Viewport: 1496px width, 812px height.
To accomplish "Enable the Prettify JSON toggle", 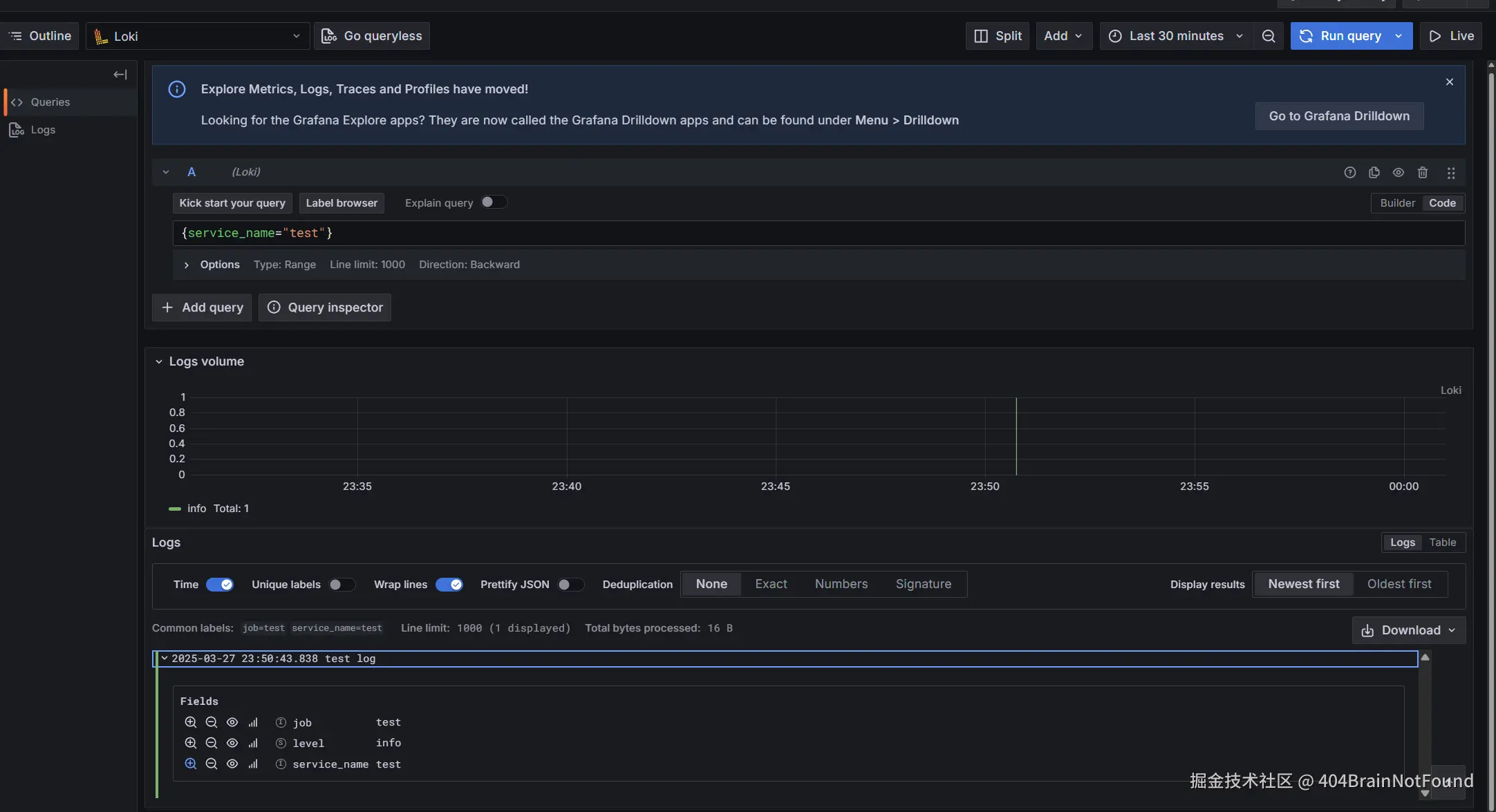I will click(570, 585).
